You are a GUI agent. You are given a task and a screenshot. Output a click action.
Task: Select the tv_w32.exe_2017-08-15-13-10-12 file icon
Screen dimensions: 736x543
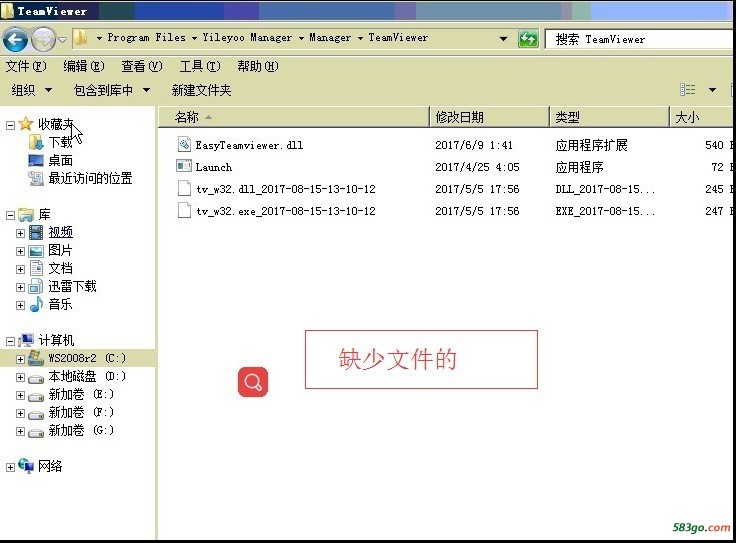pyautogui.click(x=184, y=210)
